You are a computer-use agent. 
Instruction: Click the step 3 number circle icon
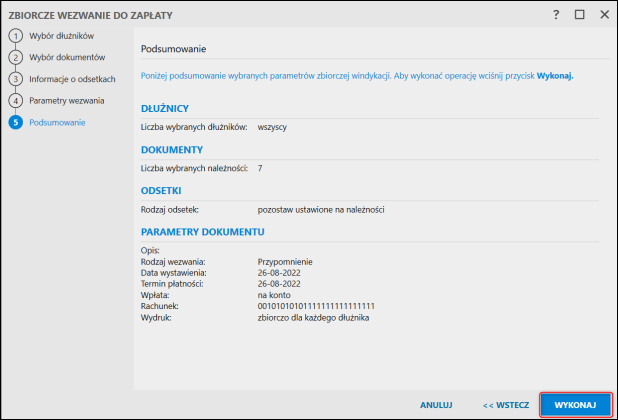pyautogui.click(x=15, y=79)
